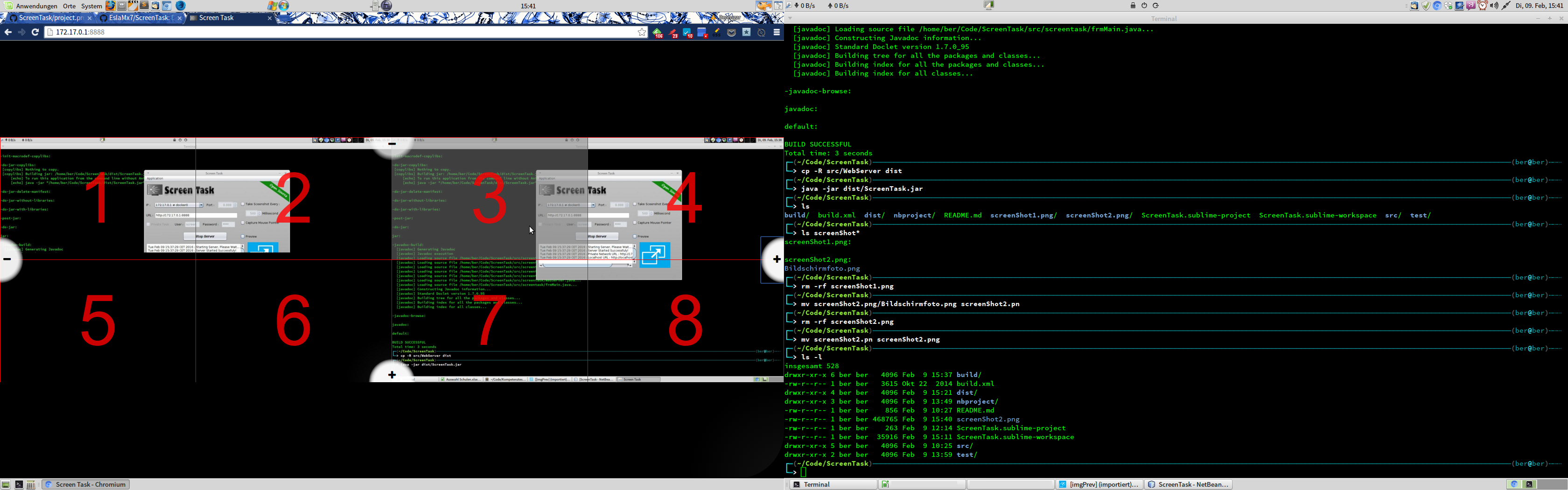Viewport: 1568px width, 490px height.
Task: Click the ScreenTask - NetBeans taskbar button
Action: click(1188, 484)
